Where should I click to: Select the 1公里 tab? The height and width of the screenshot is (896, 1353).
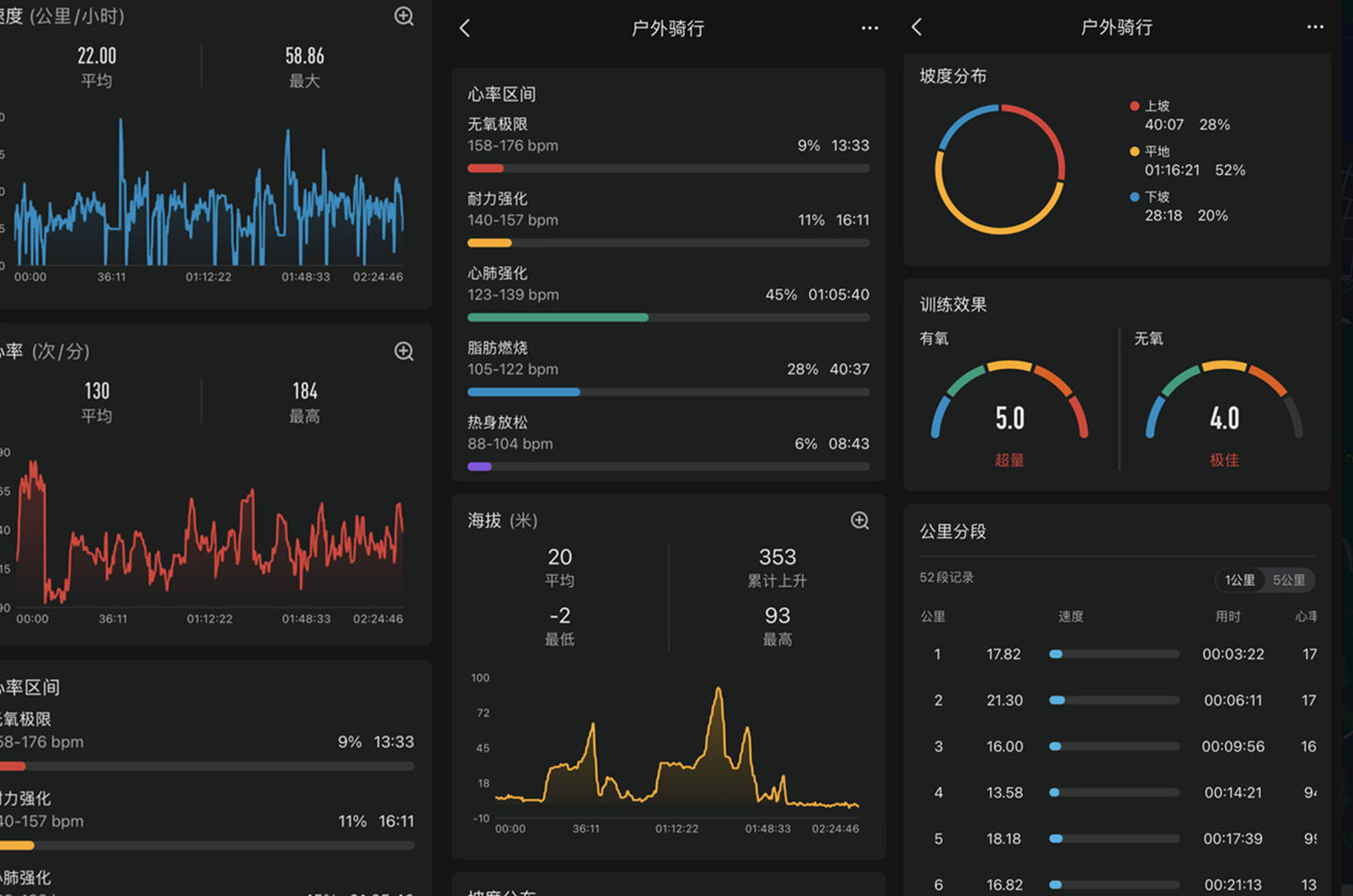[1239, 579]
